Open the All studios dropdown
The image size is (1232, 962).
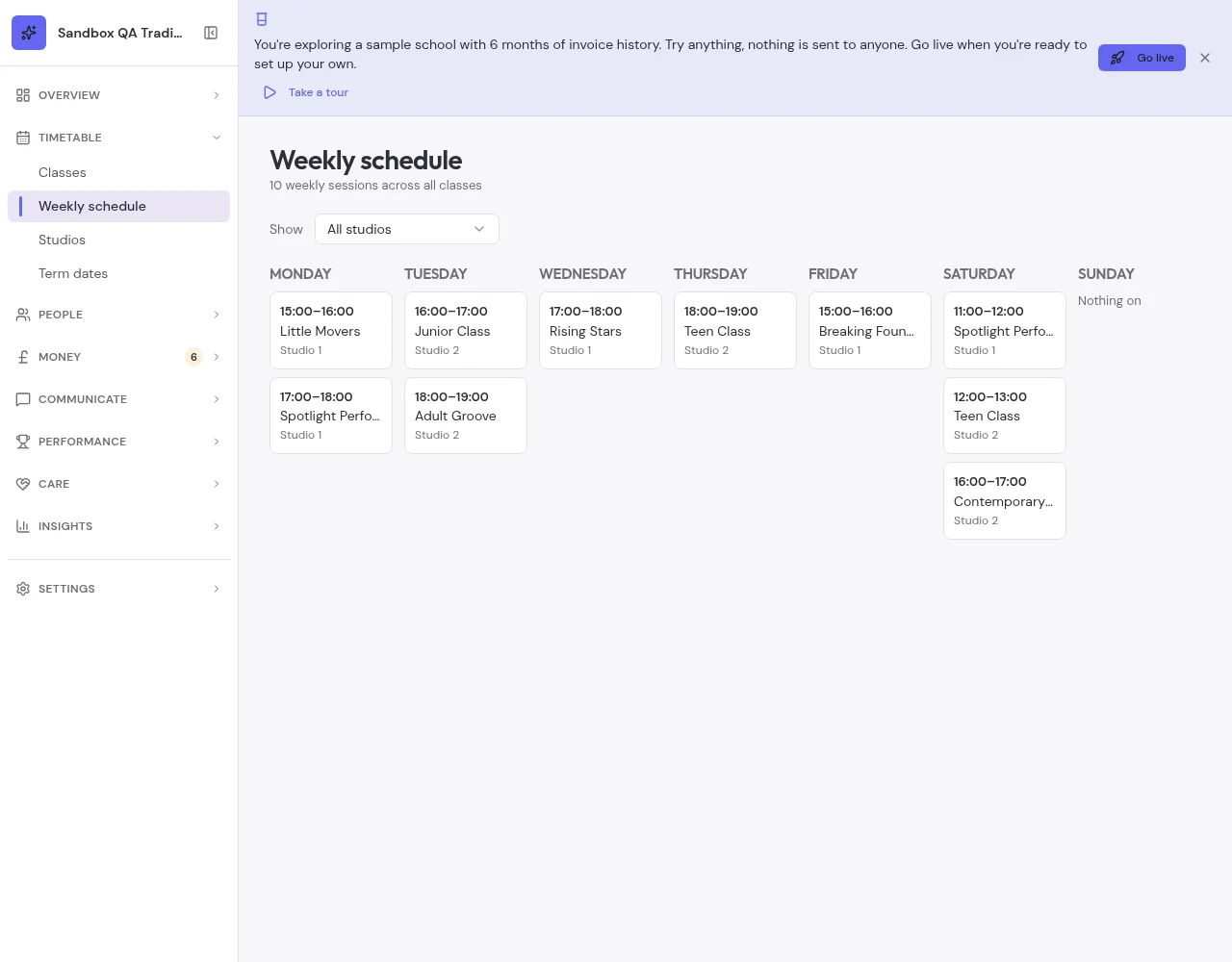point(407,229)
